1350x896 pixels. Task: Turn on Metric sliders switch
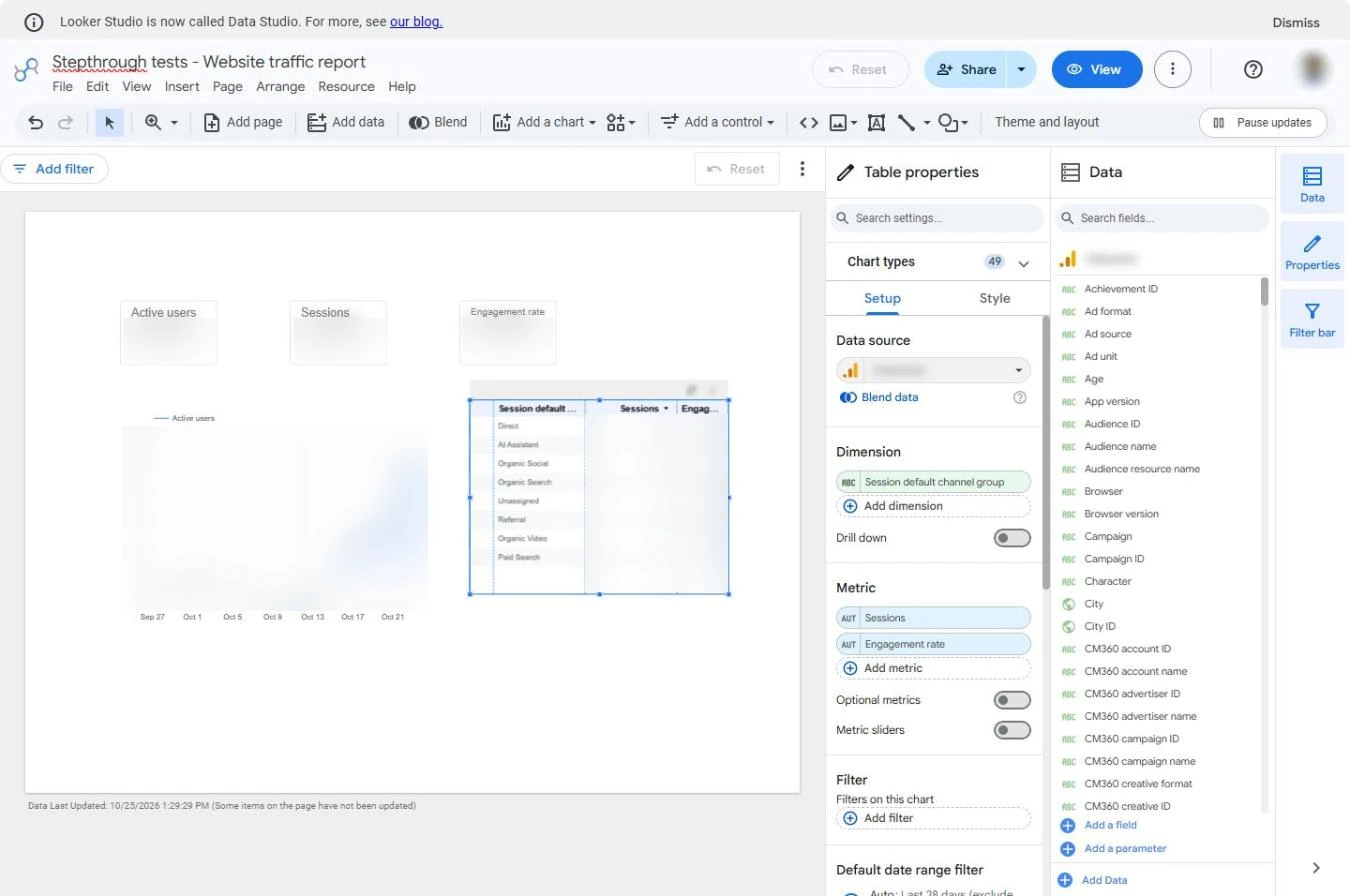pos(1012,730)
